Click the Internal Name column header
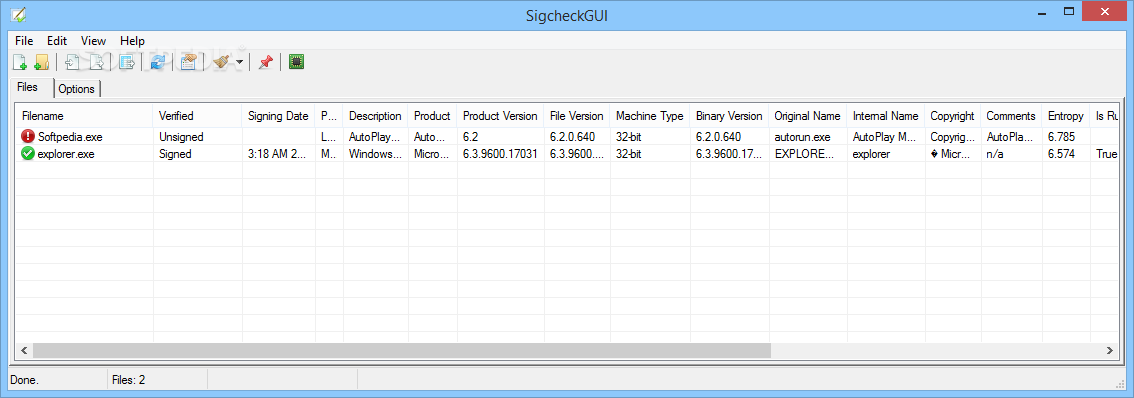1134x398 pixels. click(x=886, y=116)
